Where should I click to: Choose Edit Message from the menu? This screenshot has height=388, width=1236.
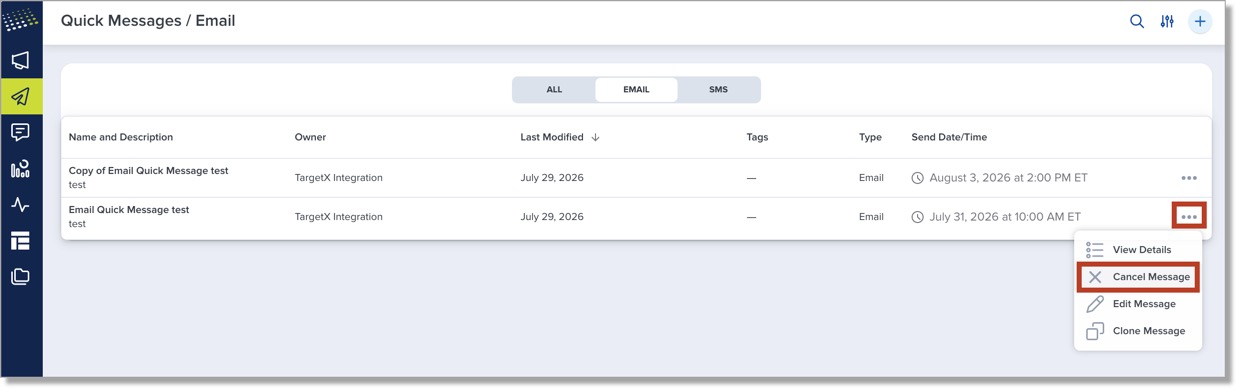[1138, 304]
